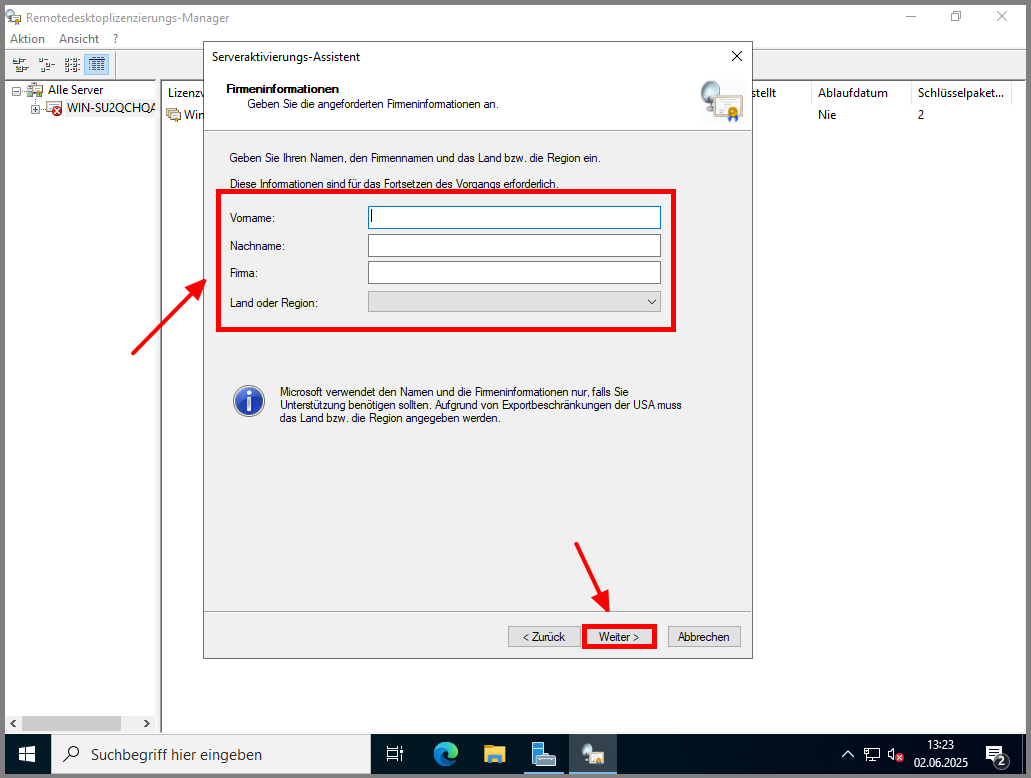Open the Aktion menu
The height and width of the screenshot is (778, 1031).
click(x=27, y=38)
